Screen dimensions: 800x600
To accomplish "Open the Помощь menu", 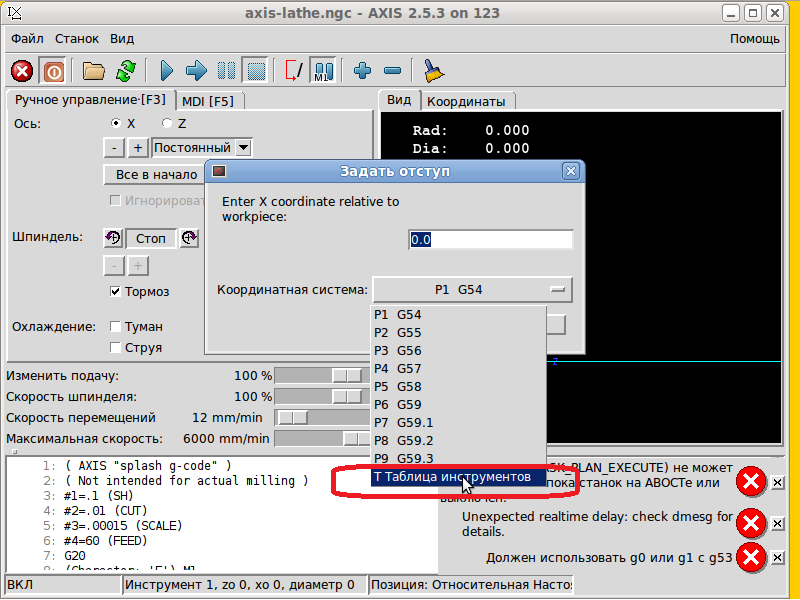I will 754,39.
